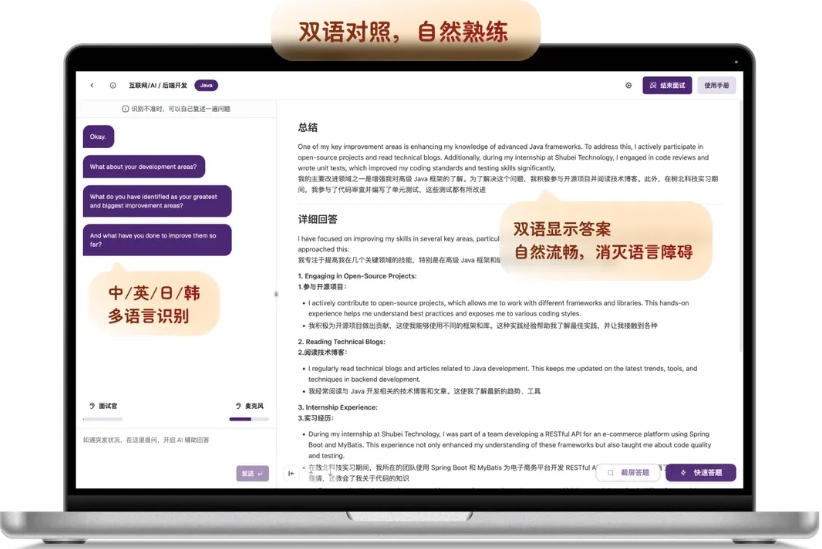Click the 'Okay.' chat bubble
Image resolution: width=822 pixels, height=549 pixels.
(x=98, y=136)
